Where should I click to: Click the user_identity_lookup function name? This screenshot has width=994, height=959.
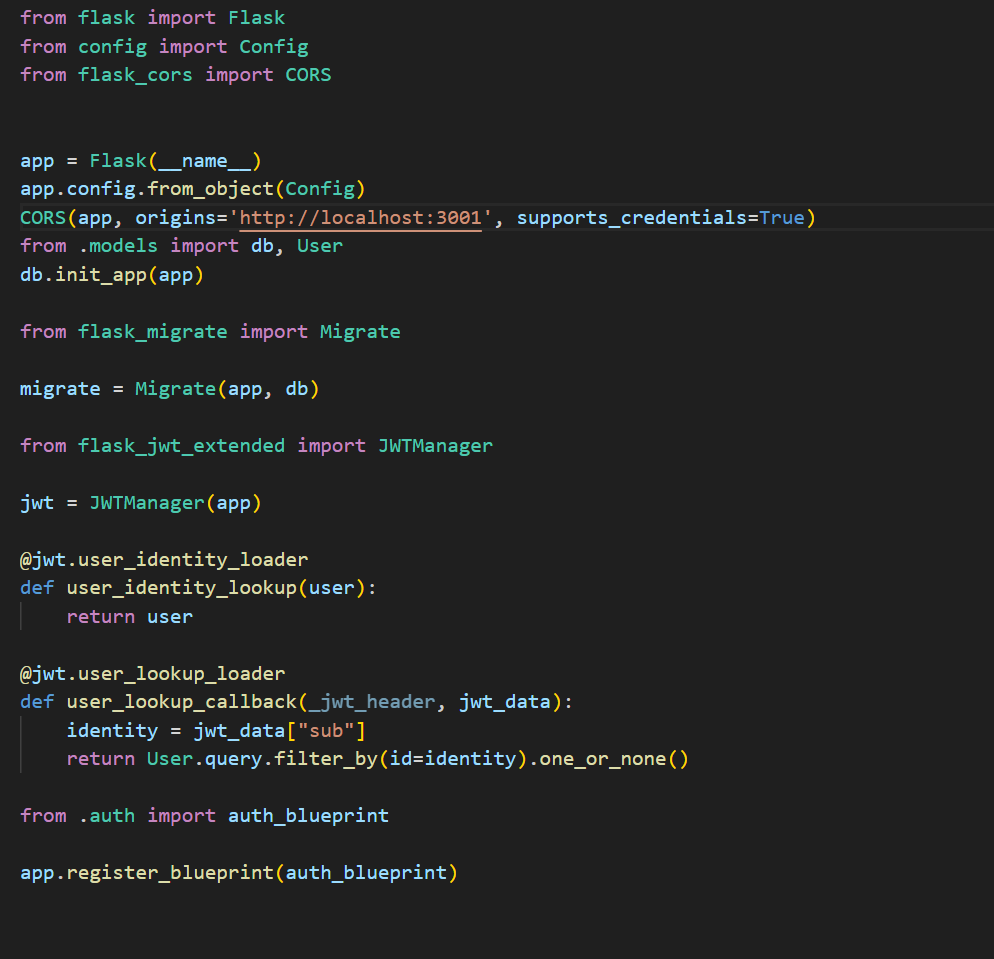[x=181, y=588]
